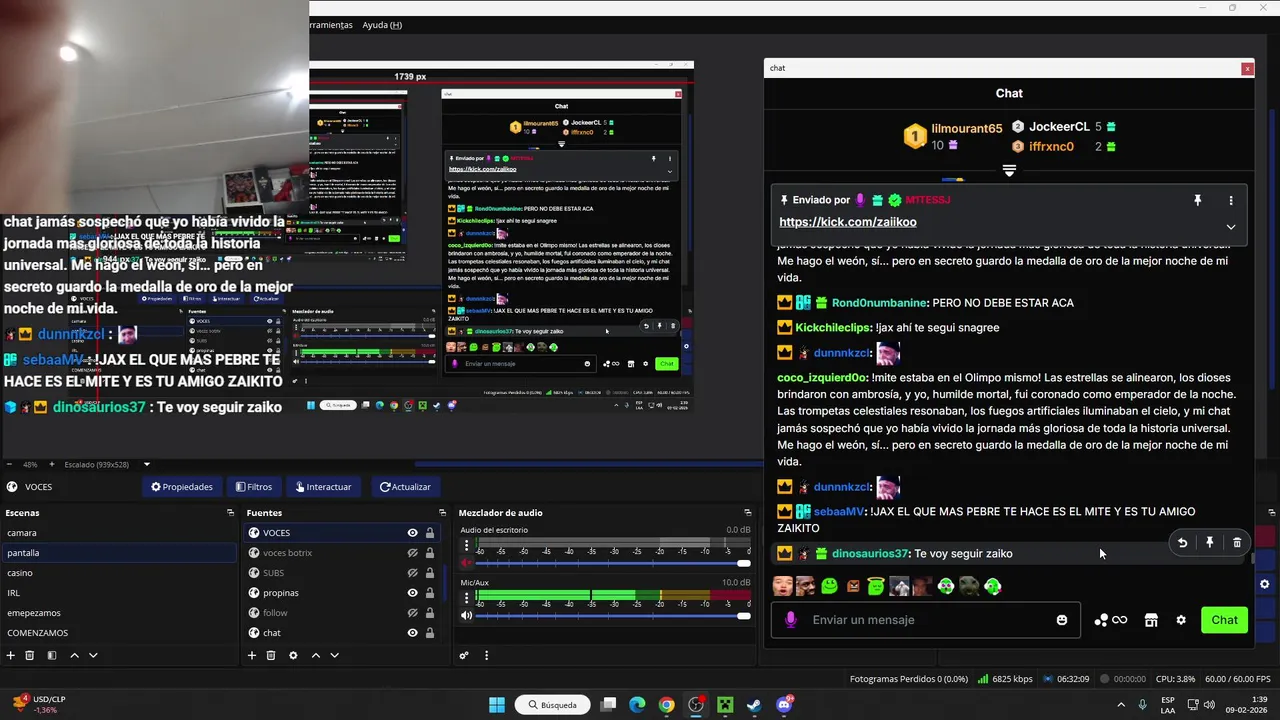The image size is (1280, 720).
Task: Click the purple microphone icon in chat input
Action: pyautogui.click(x=791, y=620)
